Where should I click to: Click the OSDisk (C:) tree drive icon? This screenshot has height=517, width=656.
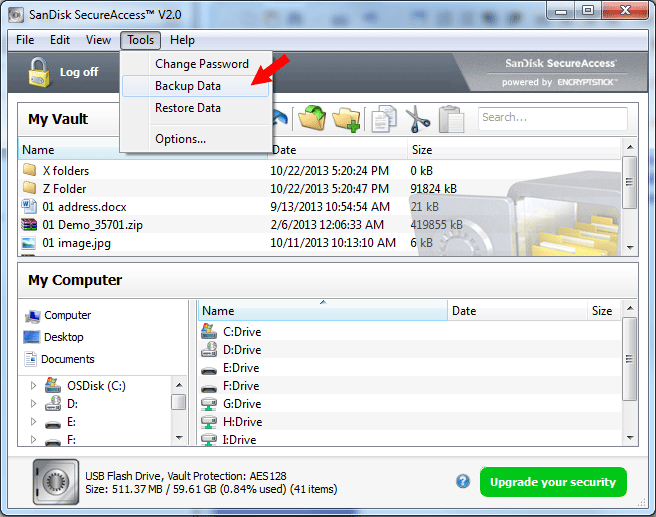pos(53,385)
